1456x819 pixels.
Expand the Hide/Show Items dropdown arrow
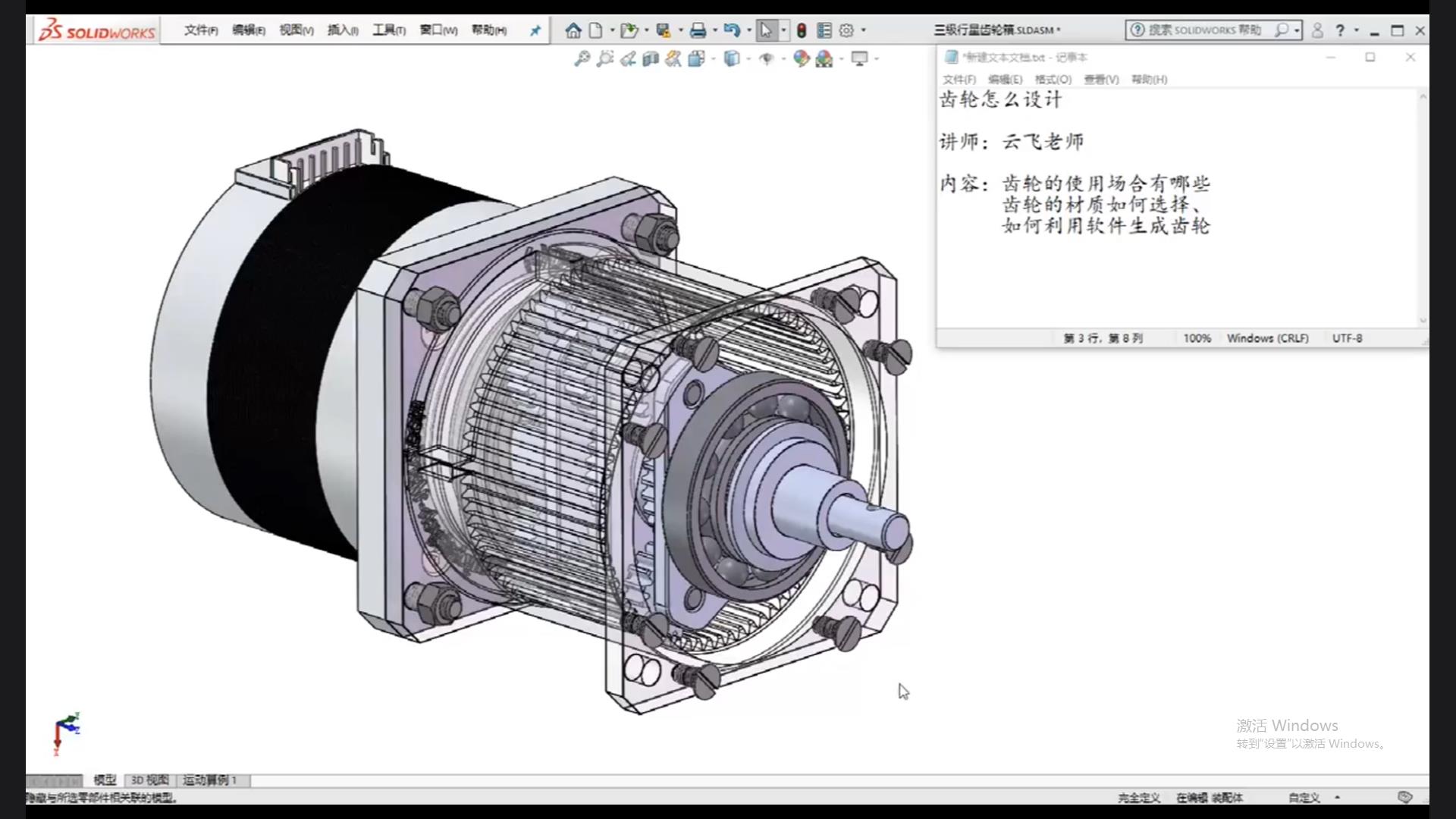[x=783, y=58]
